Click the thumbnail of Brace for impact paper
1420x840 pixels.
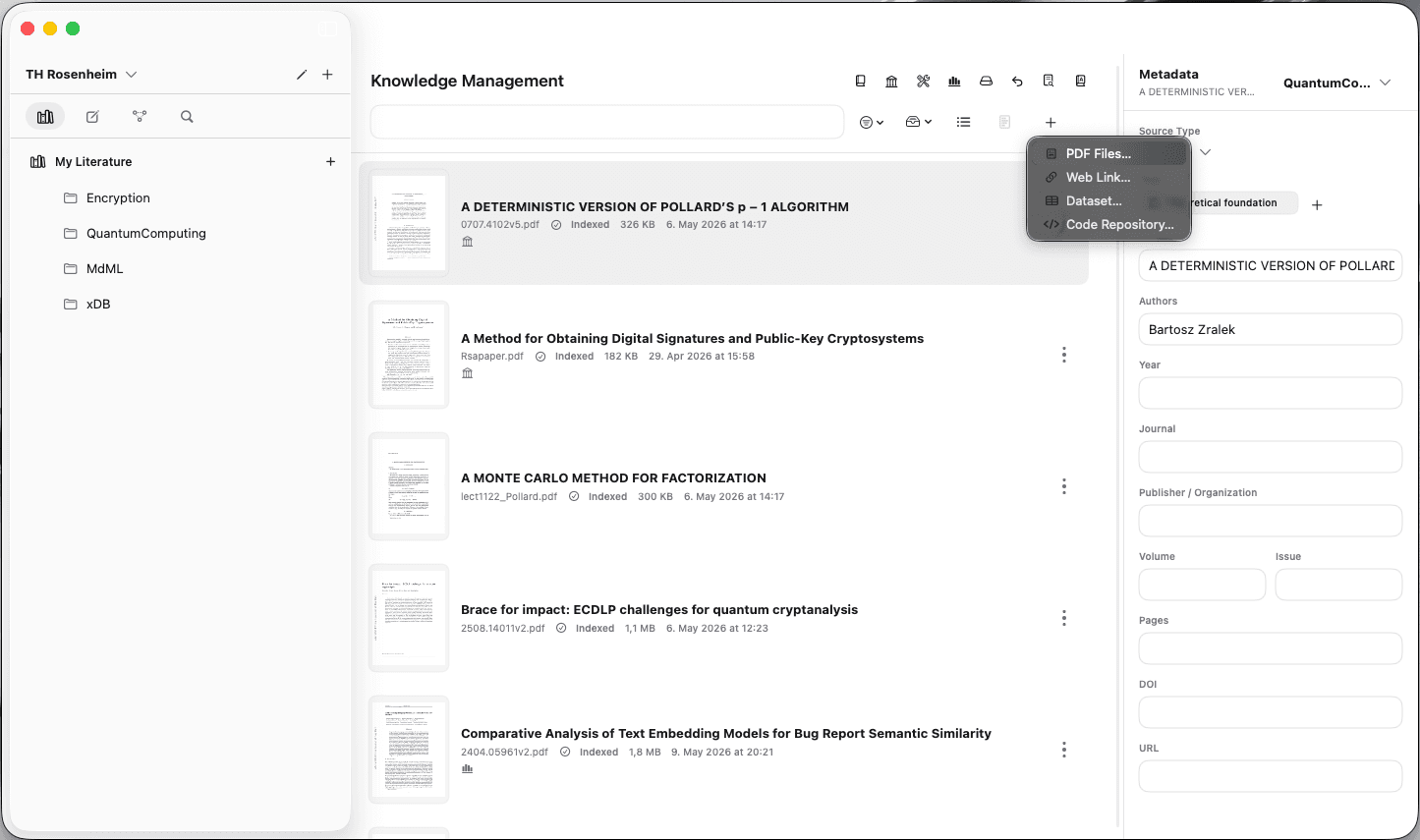[409, 618]
